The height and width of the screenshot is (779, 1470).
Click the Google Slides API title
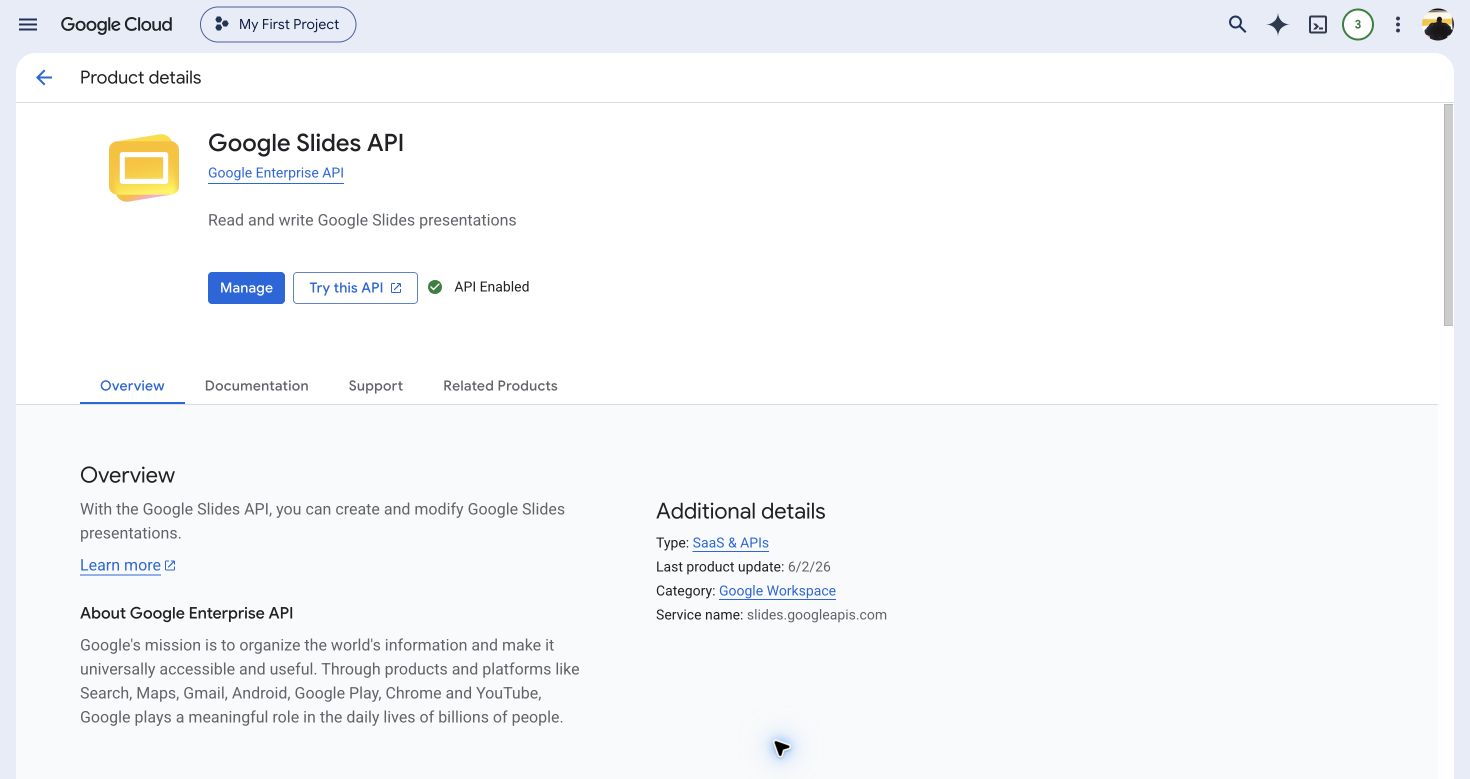click(x=306, y=143)
